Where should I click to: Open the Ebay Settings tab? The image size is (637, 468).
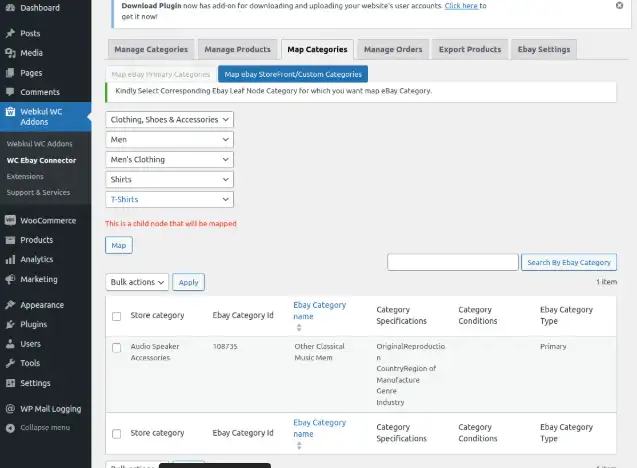[543, 49]
